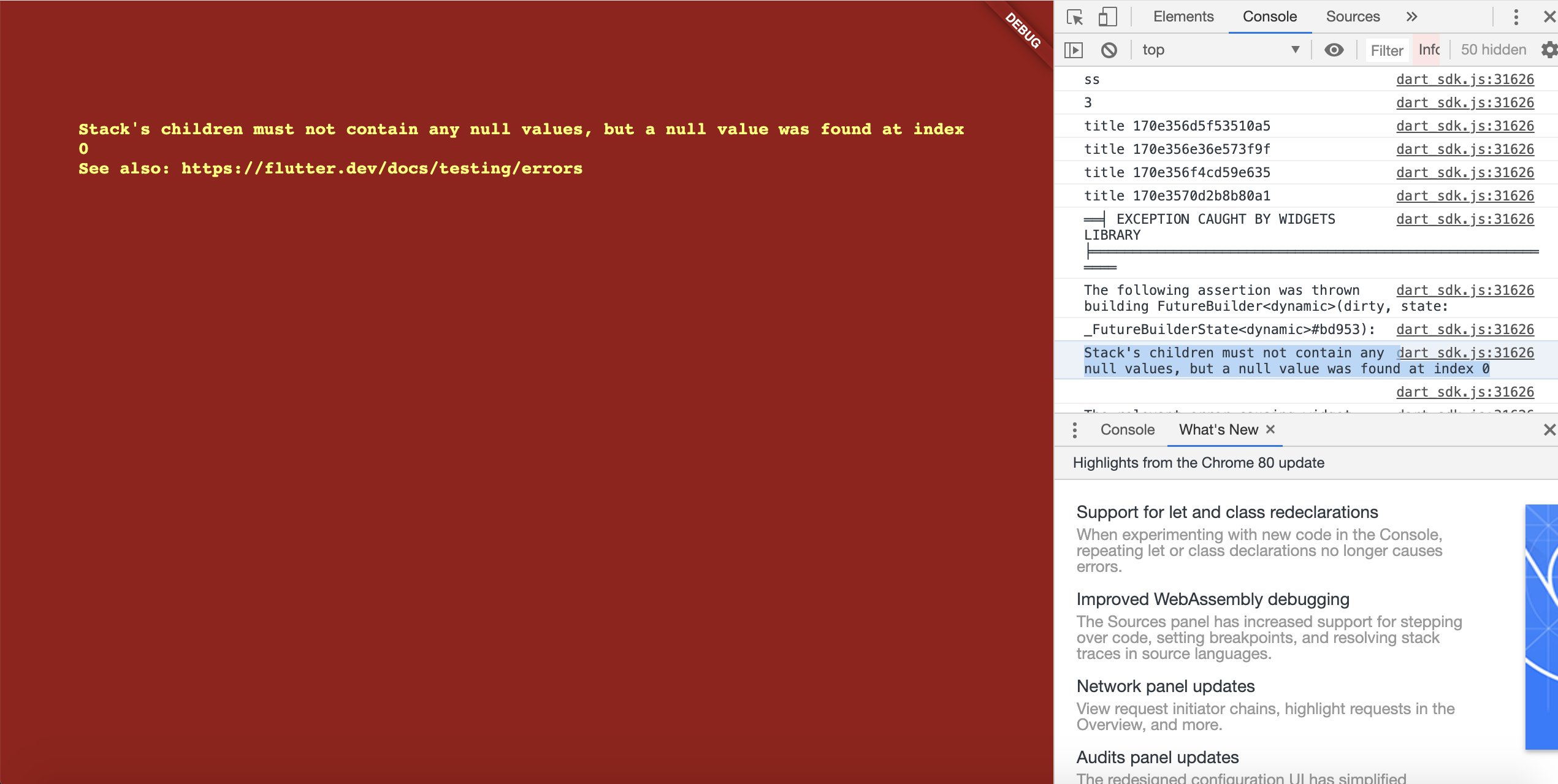Select the log line title 170e356f4cd59e635
This screenshot has width=1558, height=784.
click(1177, 172)
